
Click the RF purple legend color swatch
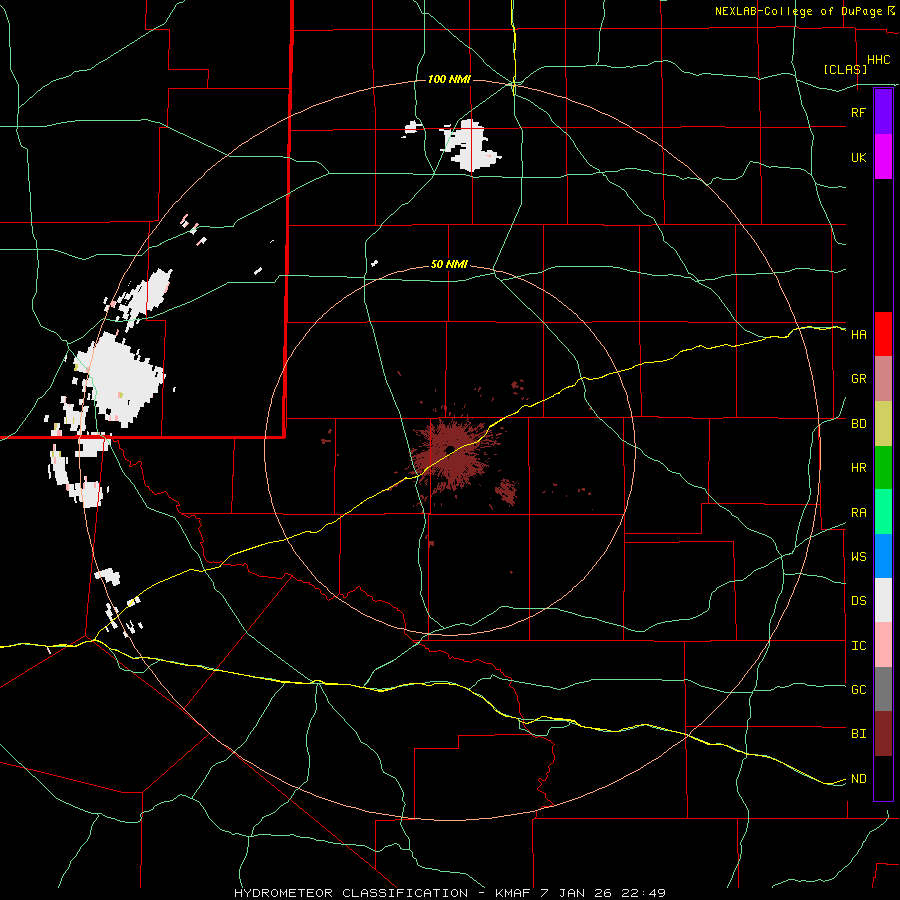[883, 112]
